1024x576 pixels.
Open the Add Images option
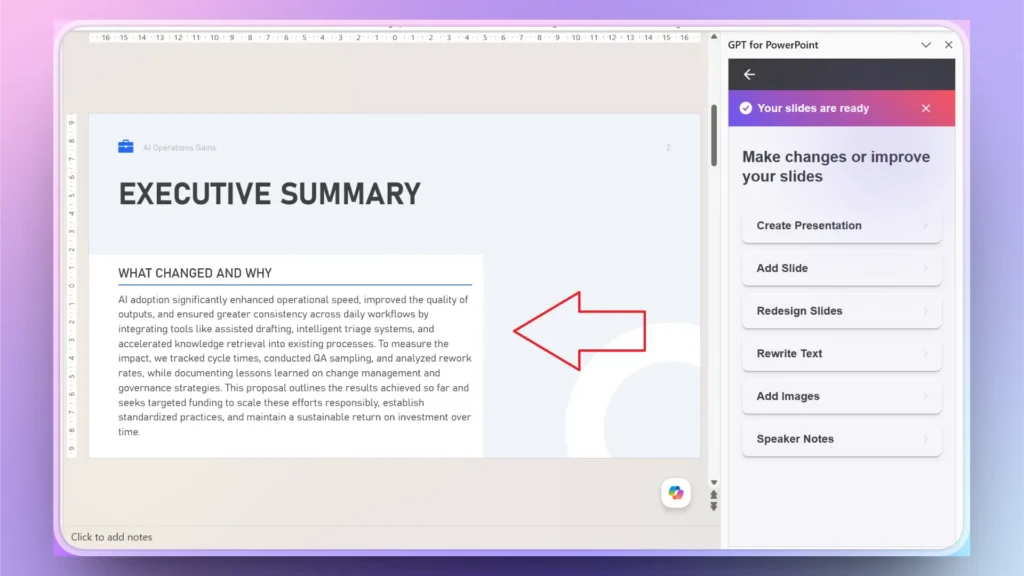(x=841, y=396)
